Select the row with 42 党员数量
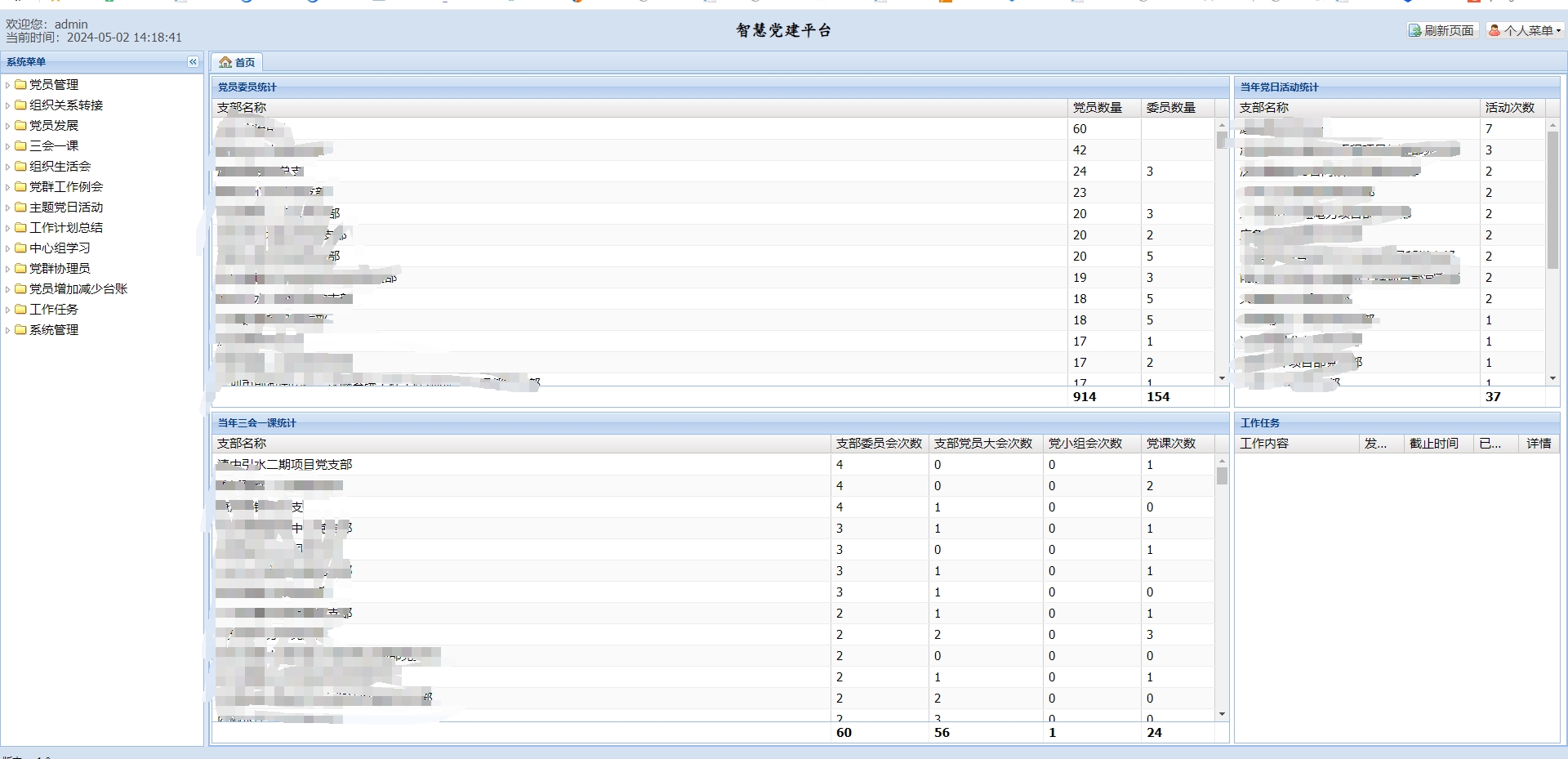 [x=714, y=150]
